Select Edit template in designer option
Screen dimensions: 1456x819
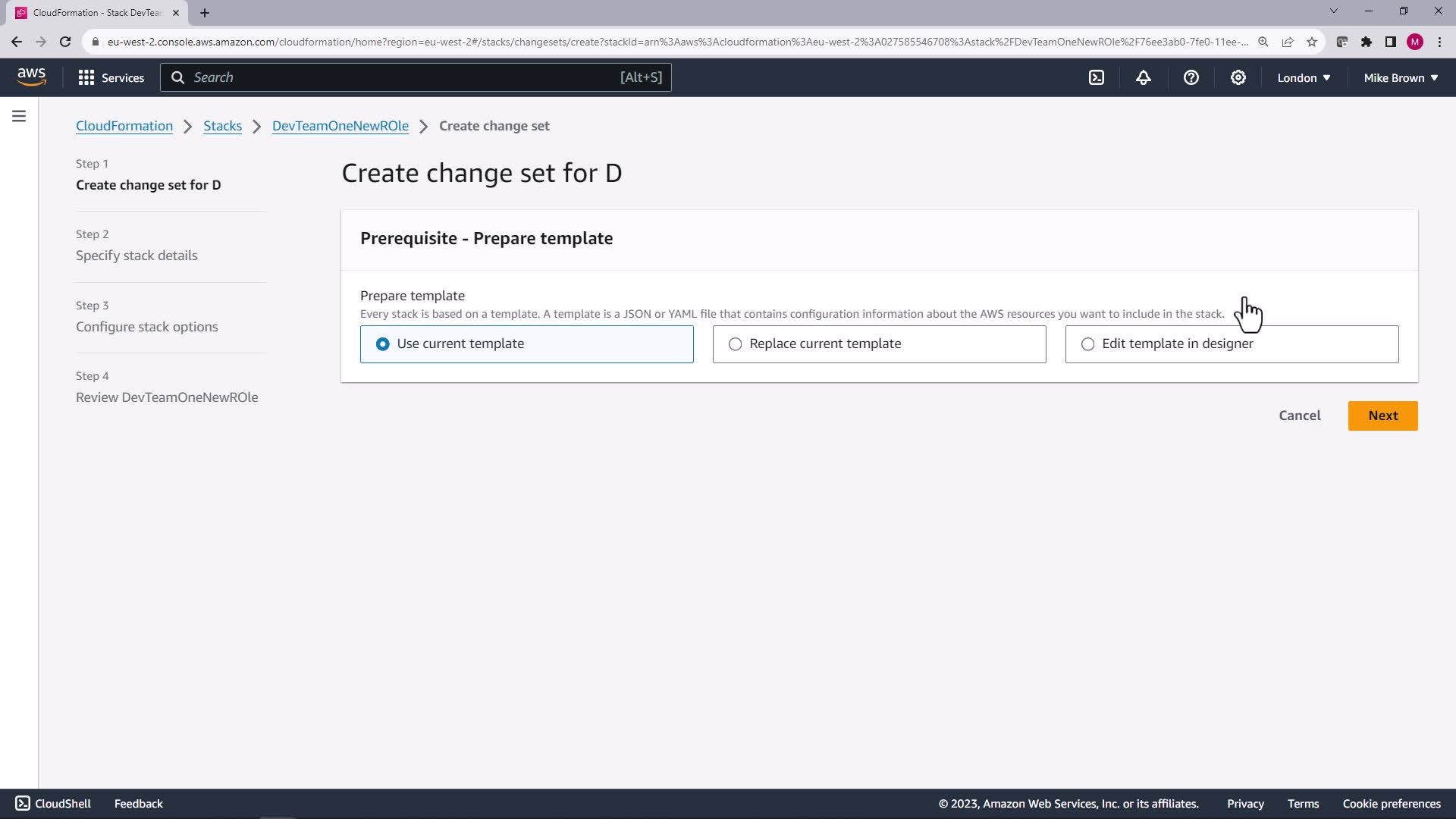click(x=1087, y=344)
